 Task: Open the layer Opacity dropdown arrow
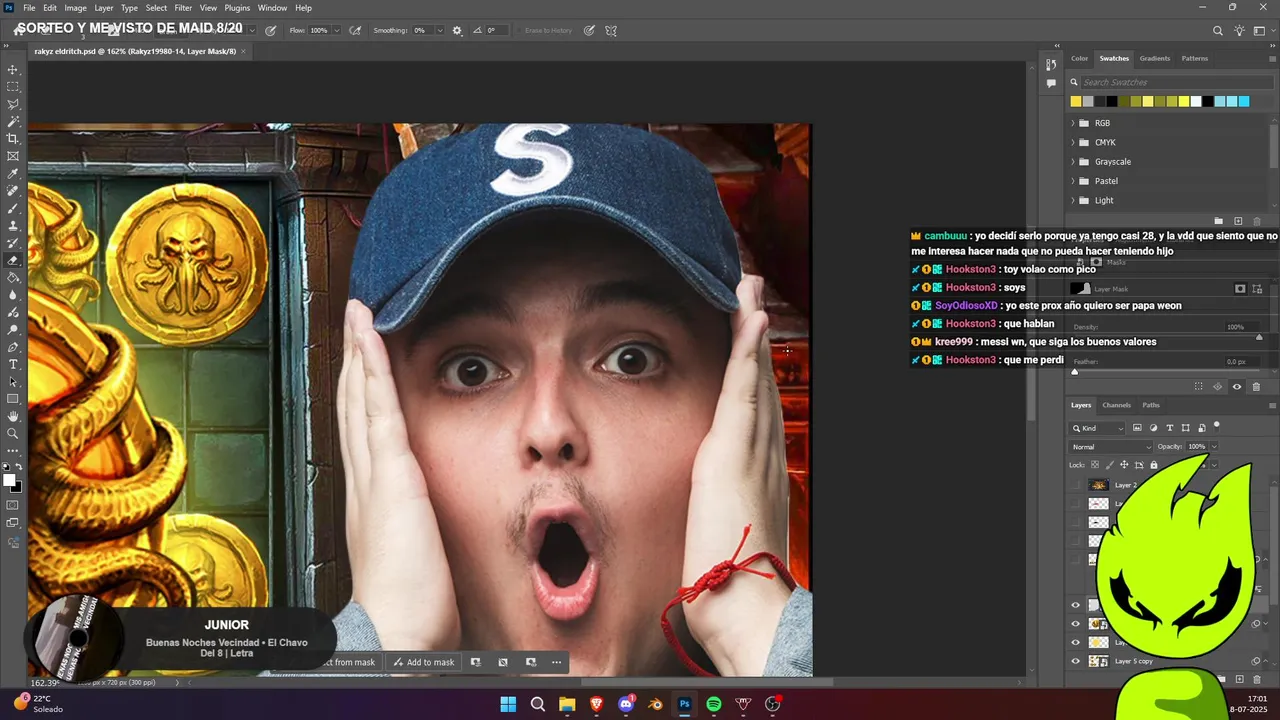point(1214,447)
